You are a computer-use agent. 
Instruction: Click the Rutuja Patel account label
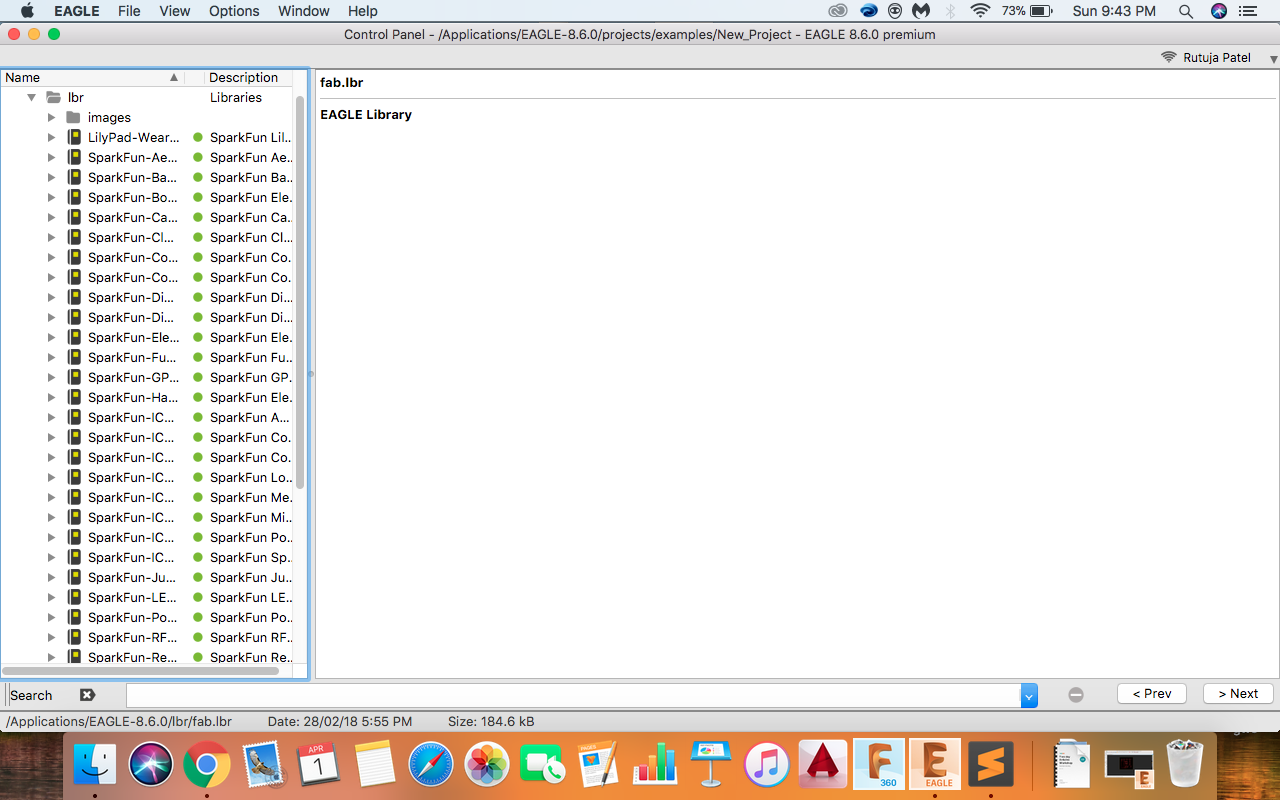1217,57
